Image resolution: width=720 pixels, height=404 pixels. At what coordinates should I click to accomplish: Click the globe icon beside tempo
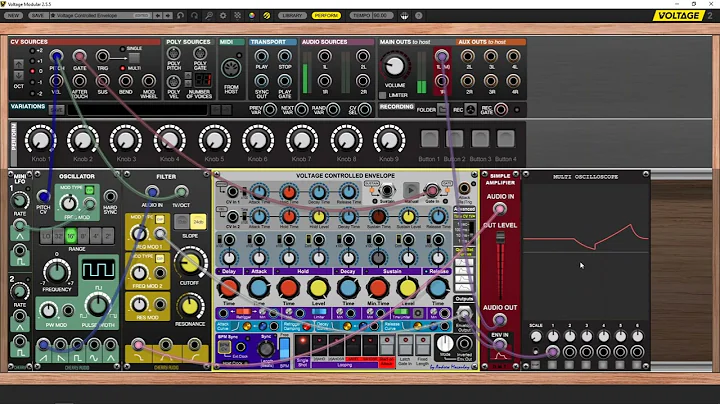click(x=404, y=15)
